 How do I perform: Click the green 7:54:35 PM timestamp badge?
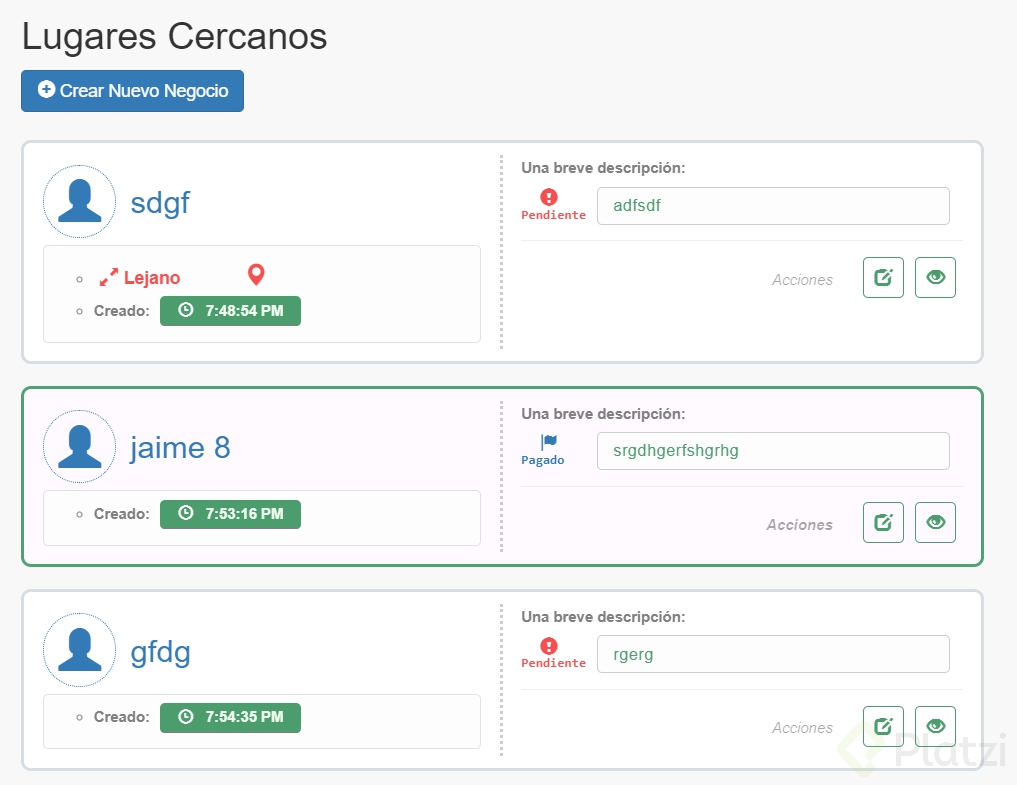click(230, 717)
